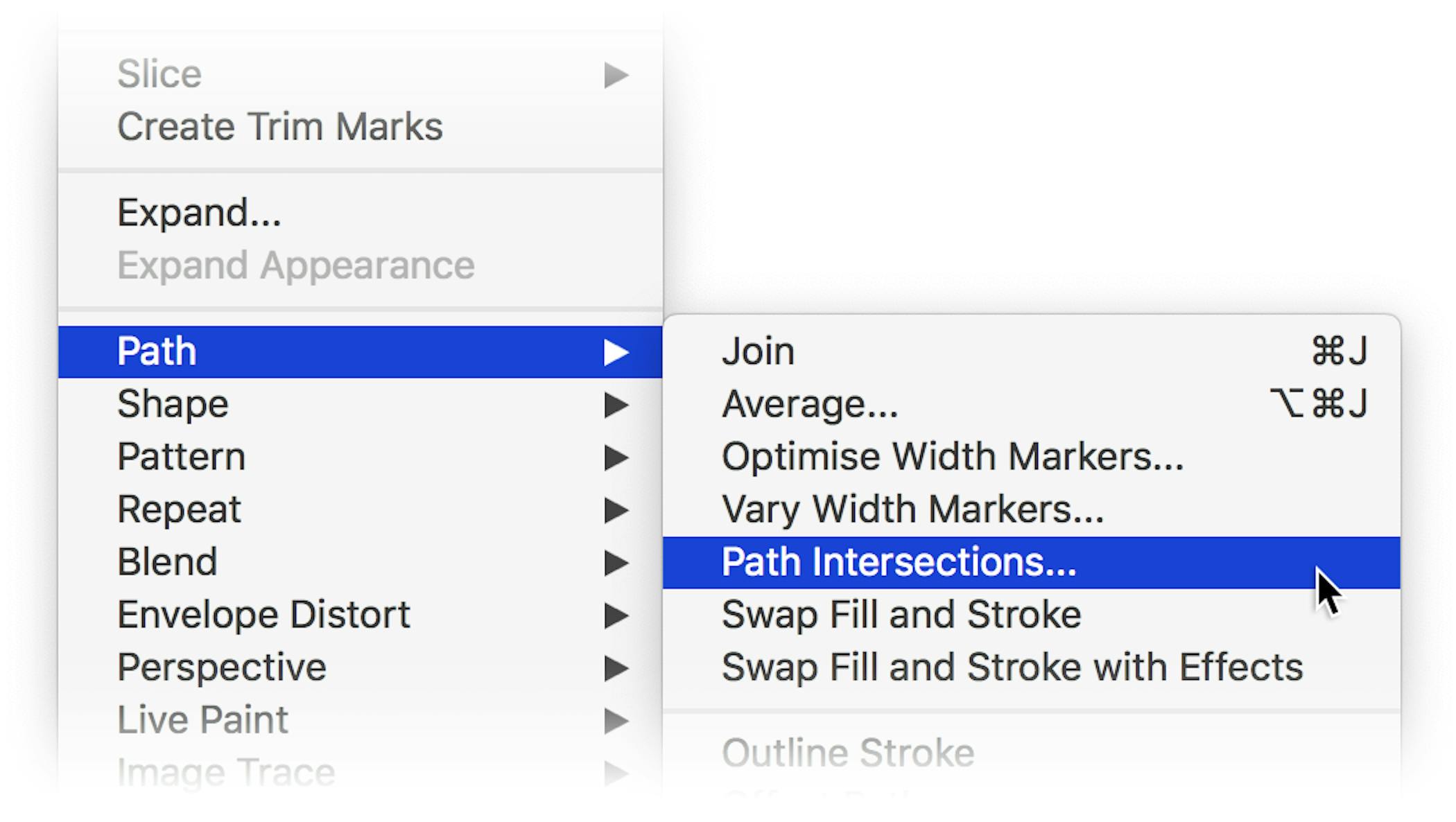This screenshot has width=1456, height=822.
Task: Select Vary Width Markers
Action: pyautogui.click(x=912, y=509)
